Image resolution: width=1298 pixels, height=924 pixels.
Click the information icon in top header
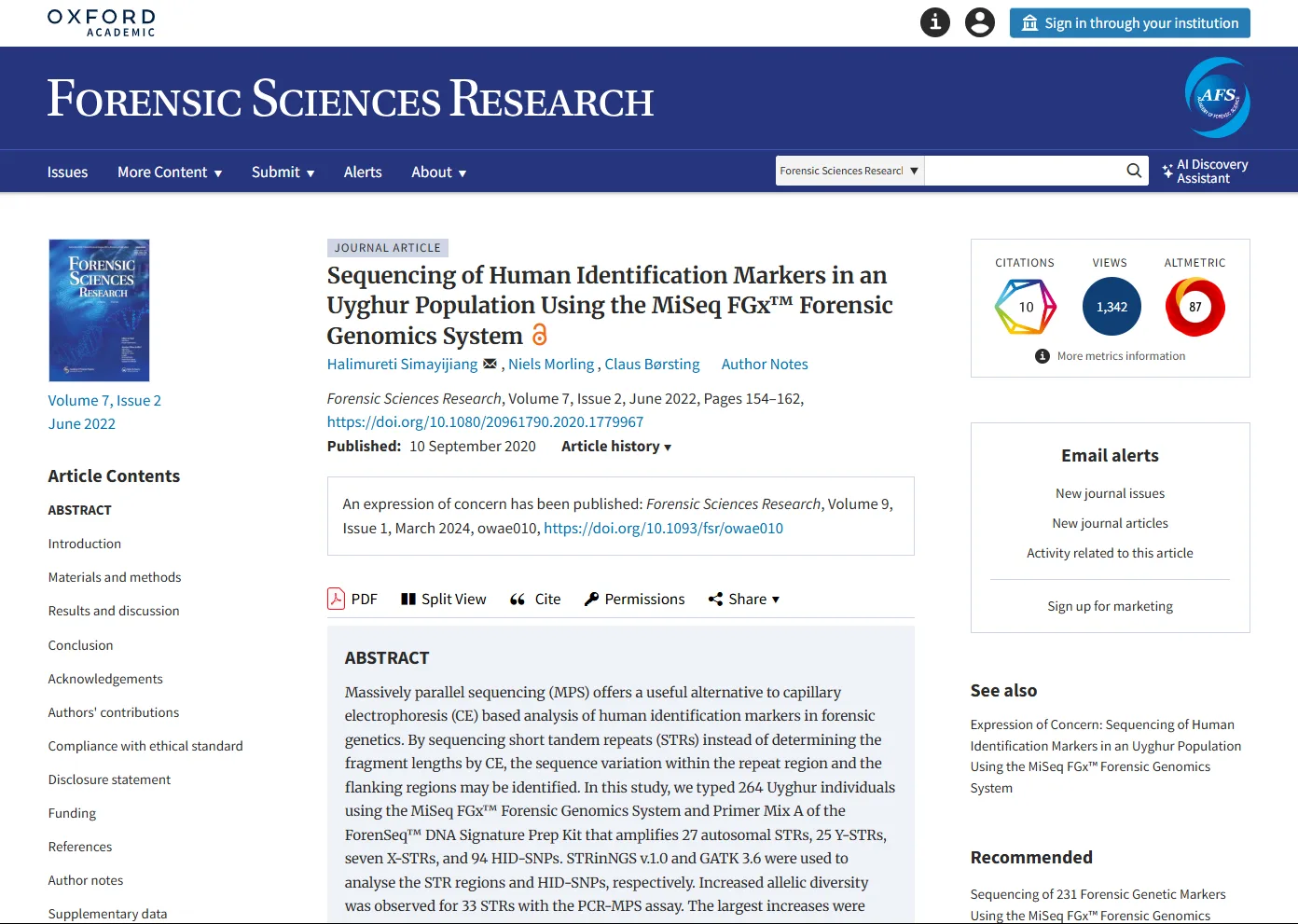pos(934,22)
